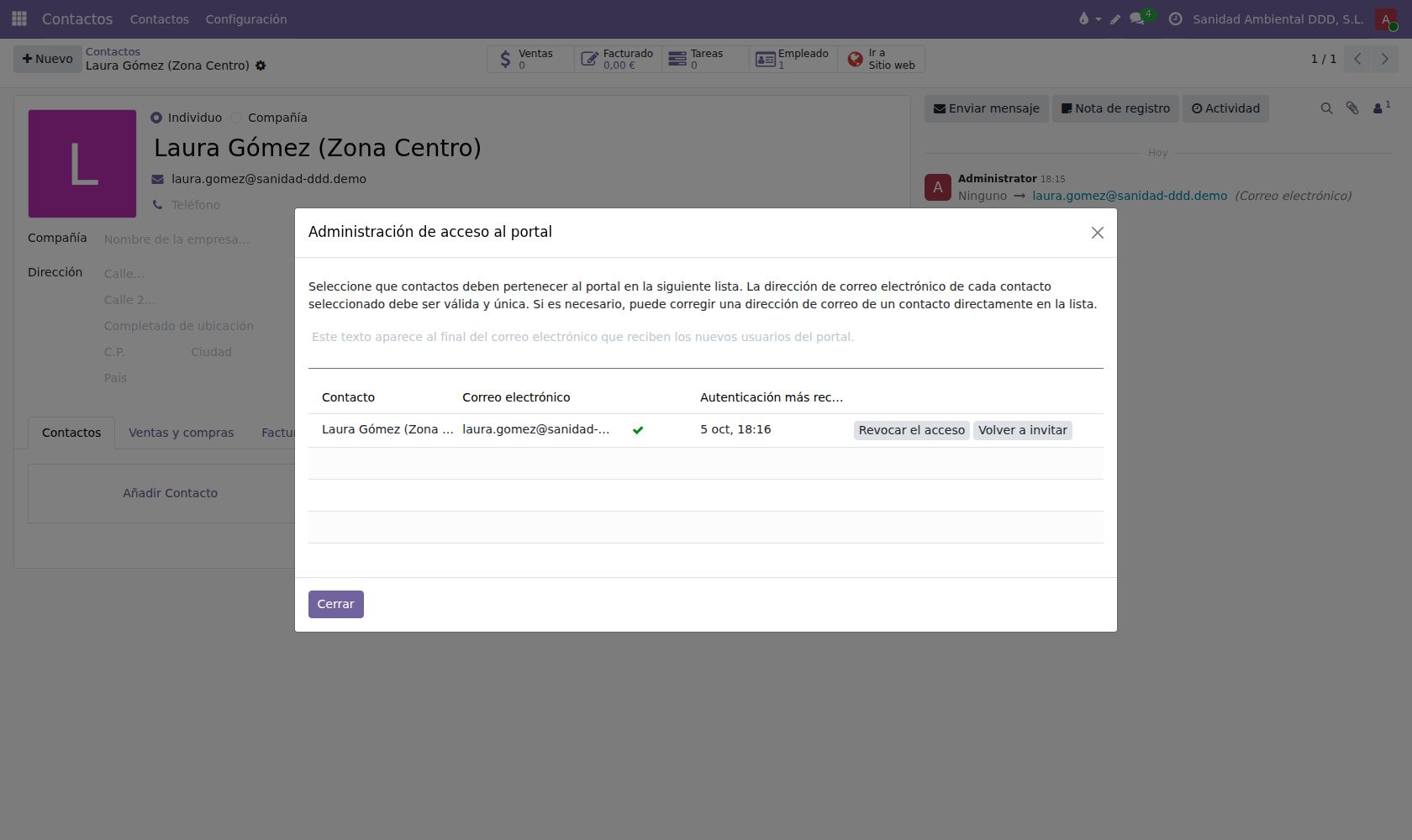Click the Nuevo button
1412x840 pixels.
pyautogui.click(x=48, y=59)
